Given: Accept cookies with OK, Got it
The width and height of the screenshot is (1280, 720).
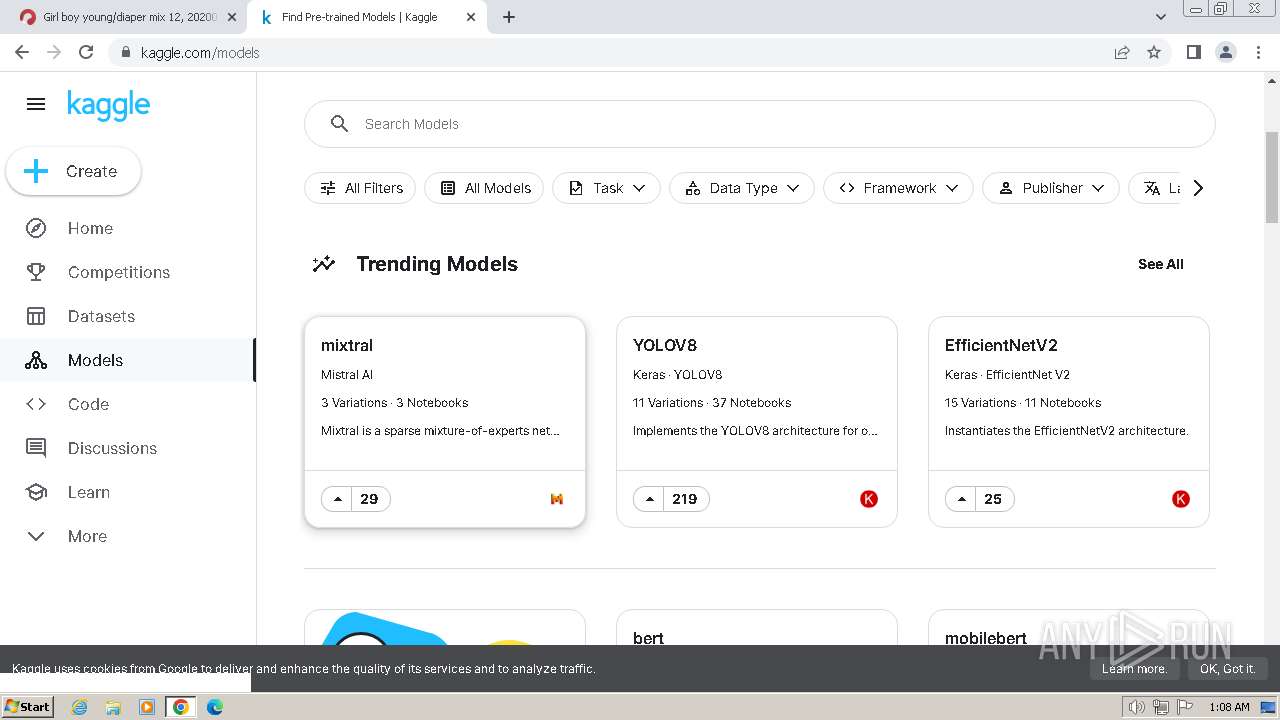Looking at the screenshot, I should tap(1227, 669).
